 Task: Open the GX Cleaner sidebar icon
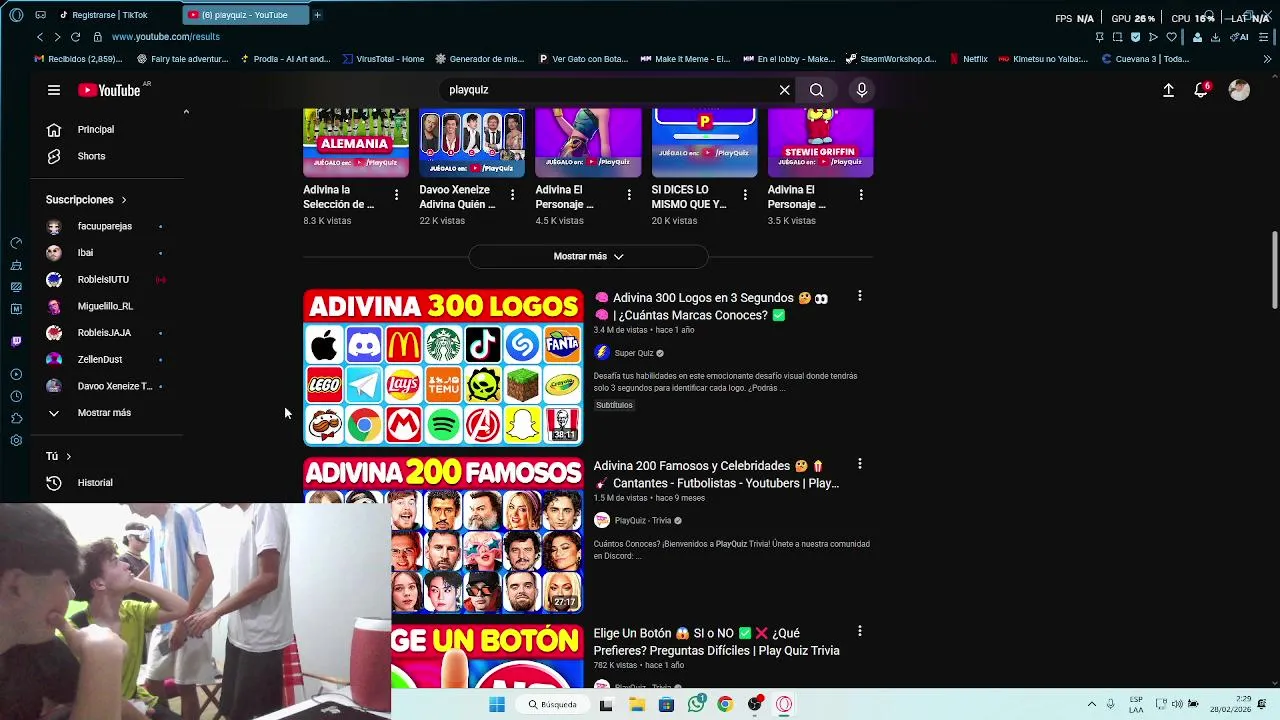point(16,265)
